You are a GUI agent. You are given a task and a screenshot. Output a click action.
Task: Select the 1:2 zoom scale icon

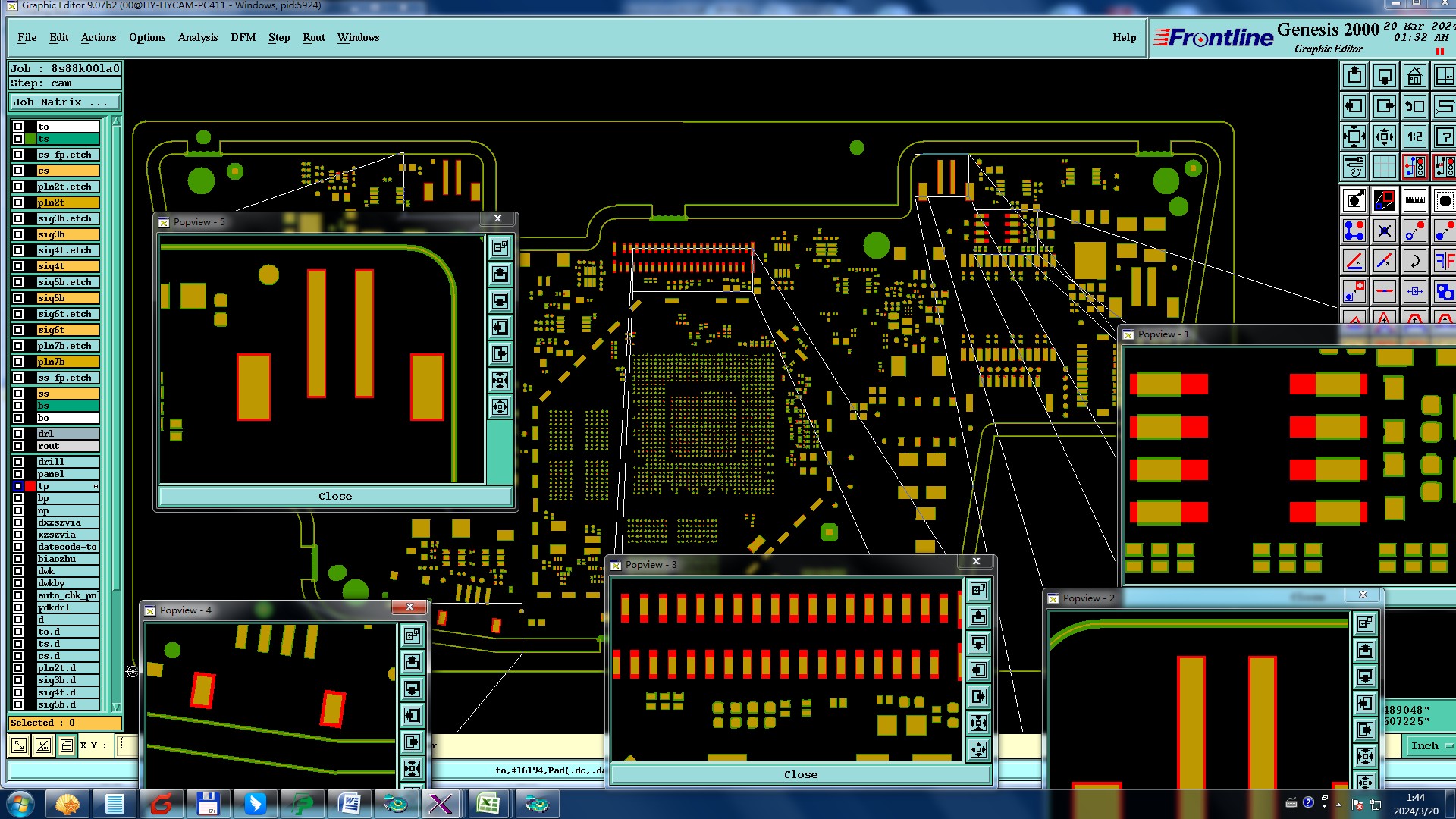(1415, 136)
